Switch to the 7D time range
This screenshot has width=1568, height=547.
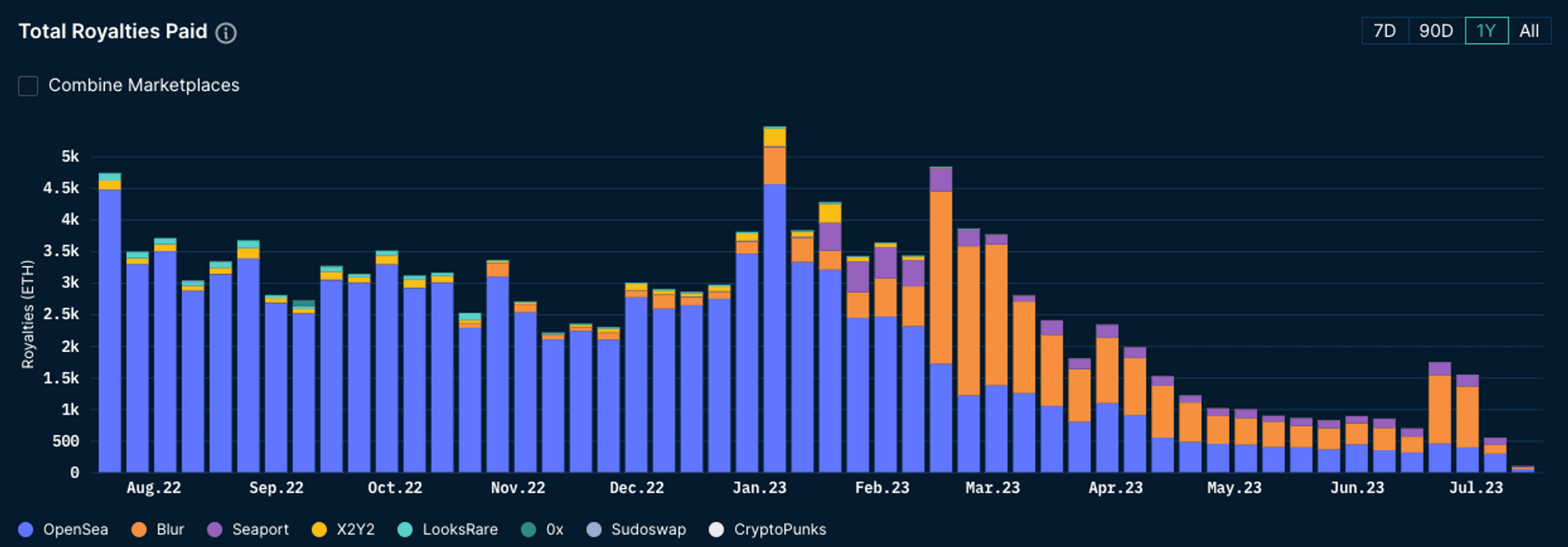click(1385, 31)
